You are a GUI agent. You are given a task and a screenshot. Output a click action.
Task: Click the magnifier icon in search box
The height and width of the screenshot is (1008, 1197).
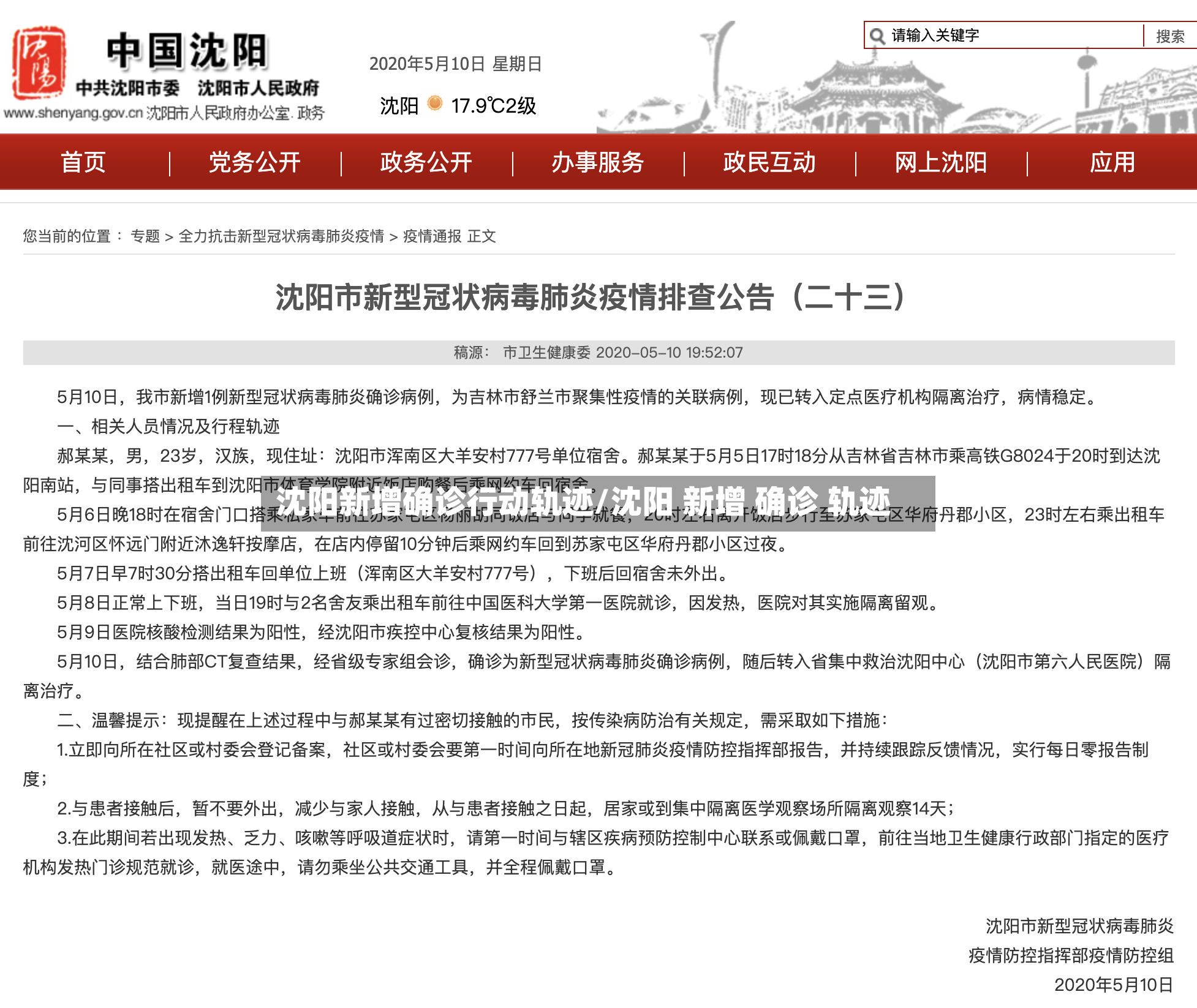pyautogui.click(x=877, y=36)
